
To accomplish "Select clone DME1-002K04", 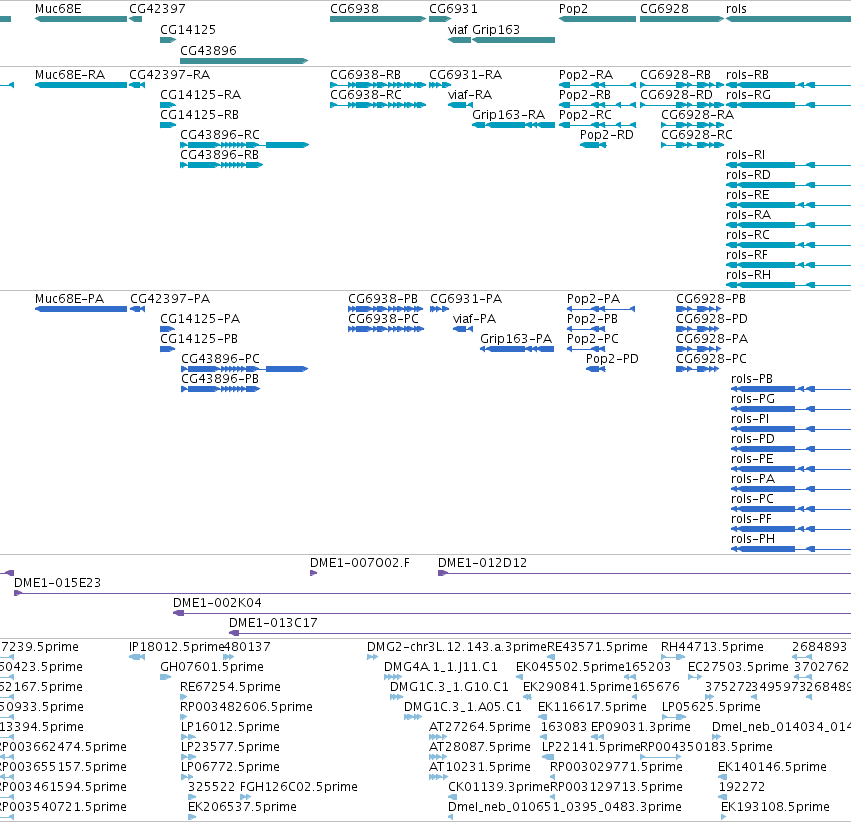I will [x=217, y=603].
